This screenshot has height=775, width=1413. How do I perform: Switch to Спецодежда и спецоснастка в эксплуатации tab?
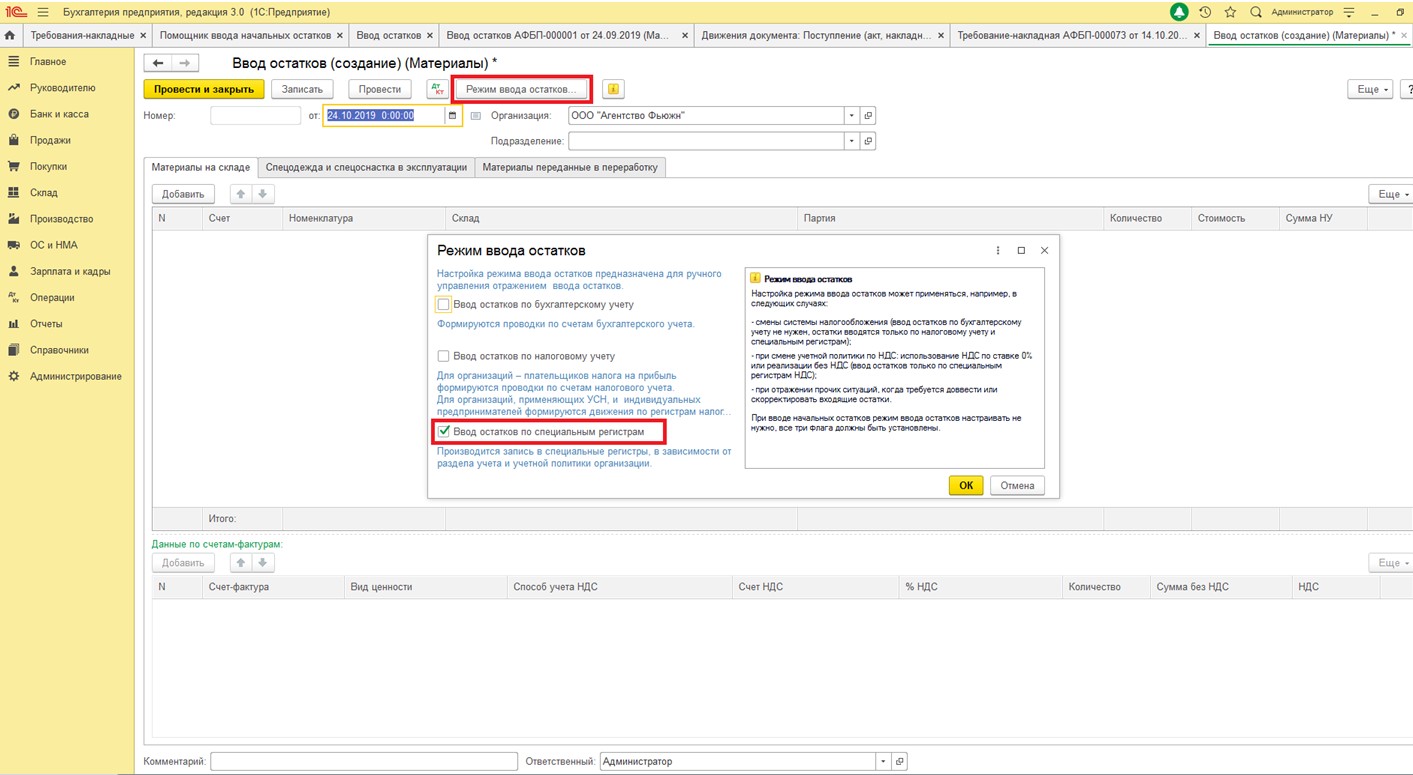366,167
